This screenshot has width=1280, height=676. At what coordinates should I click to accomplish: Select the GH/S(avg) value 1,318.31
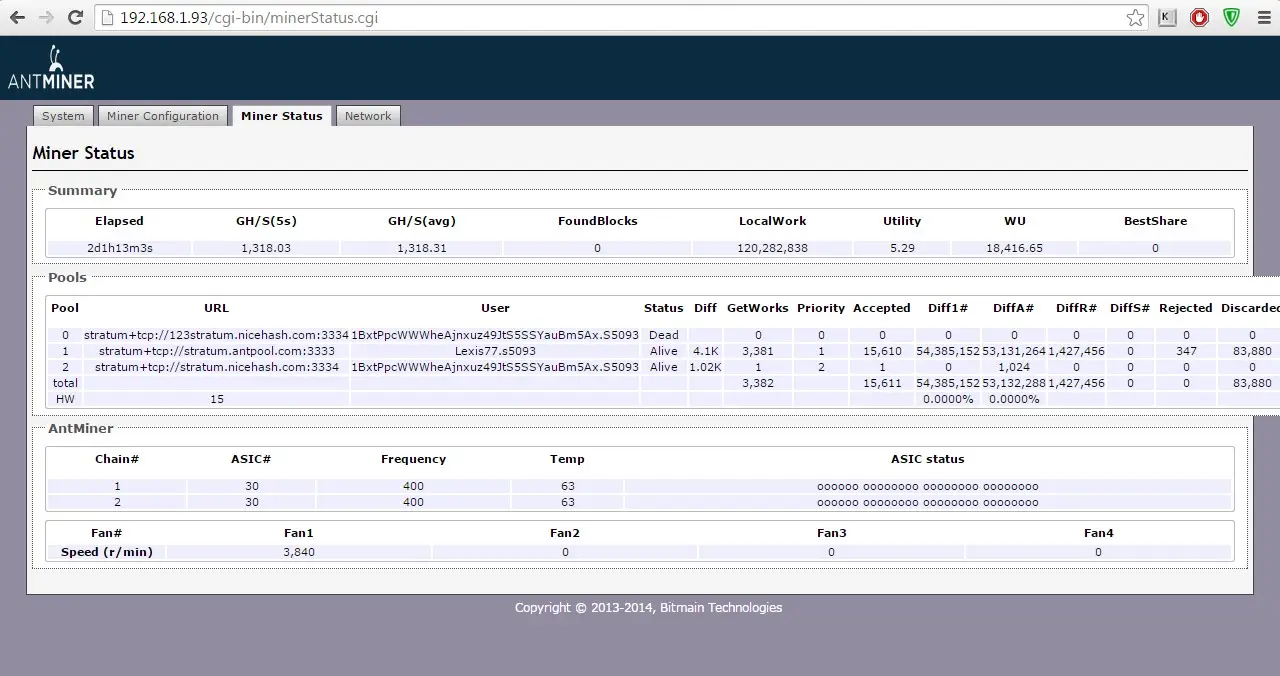click(x=422, y=248)
